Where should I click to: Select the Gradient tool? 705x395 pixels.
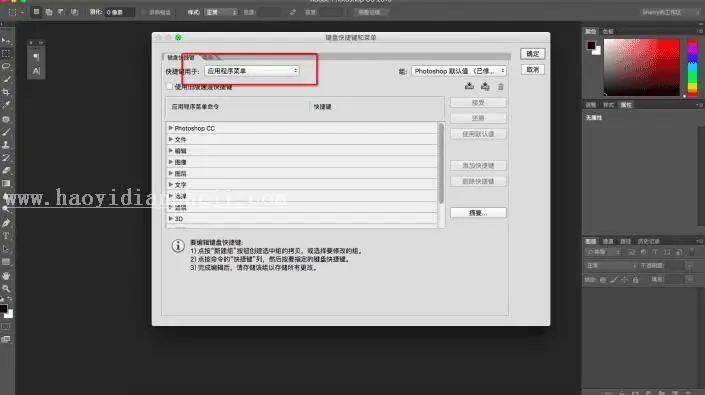point(6,183)
